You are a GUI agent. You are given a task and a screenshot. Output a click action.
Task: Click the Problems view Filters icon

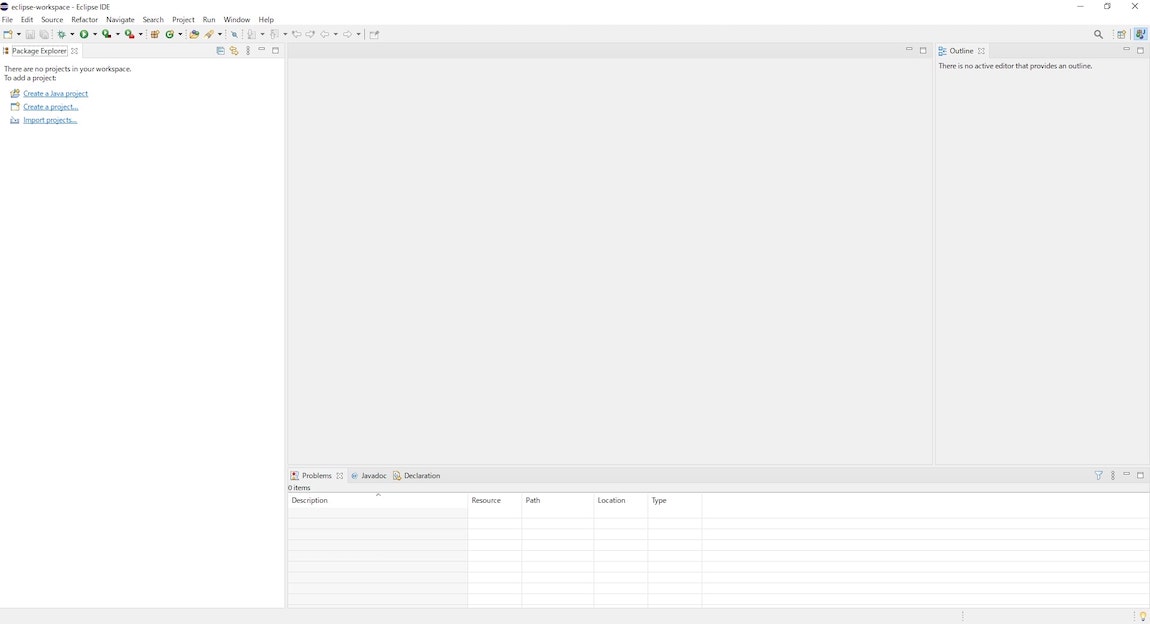point(1099,475)
